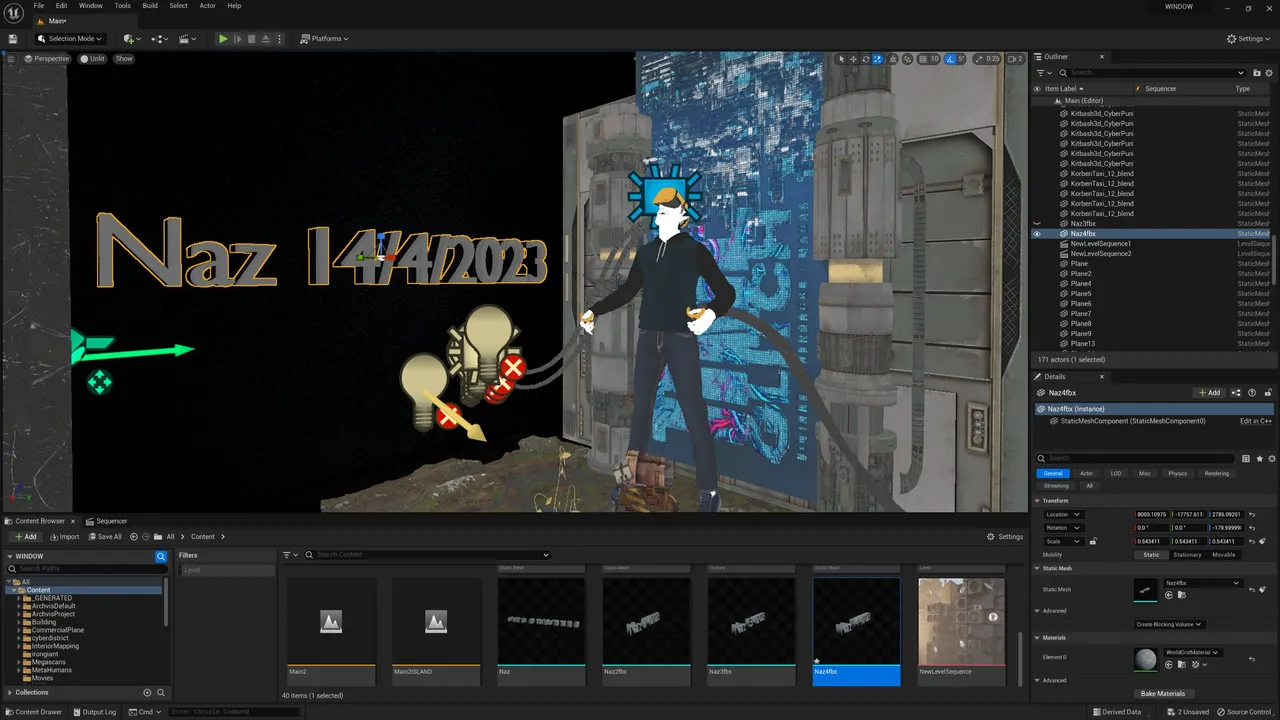The width and height of the screenshot is (1280, 720).
Task: Toggle the Scale lock ratio icon
Action: tap(1093, 542)
